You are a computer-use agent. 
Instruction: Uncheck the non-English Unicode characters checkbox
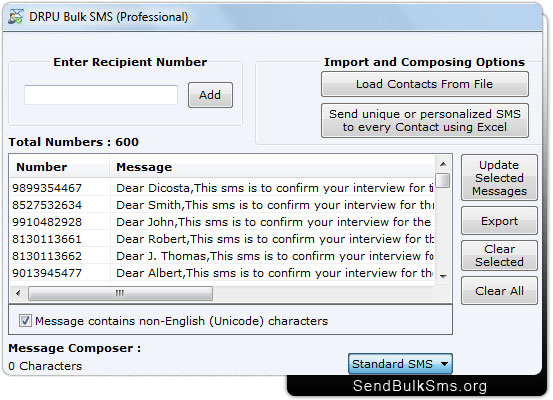[x=25, y=321]
